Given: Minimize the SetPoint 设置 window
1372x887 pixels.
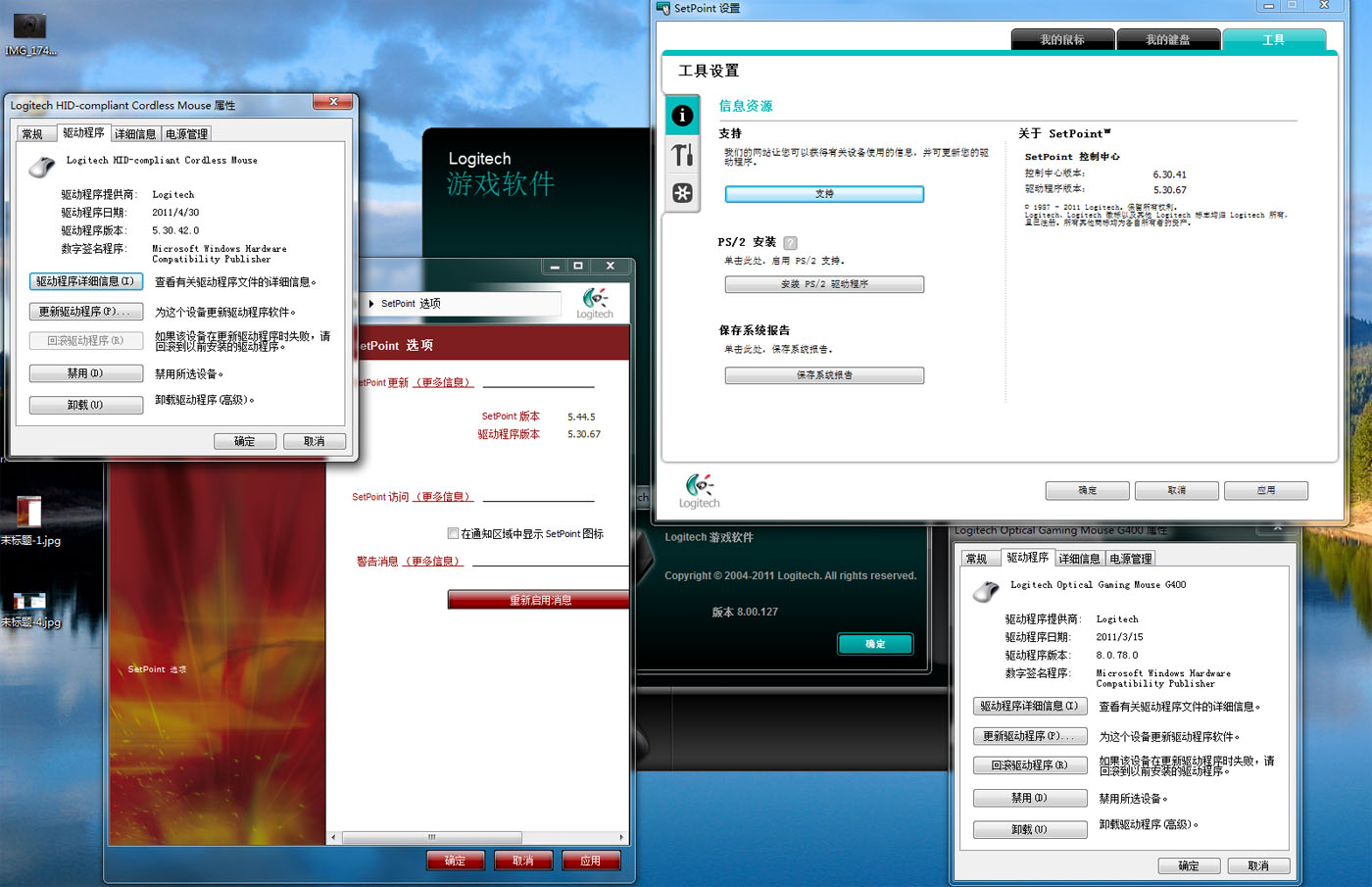Looking at the screenshot, I should (x=1269, y=6).
